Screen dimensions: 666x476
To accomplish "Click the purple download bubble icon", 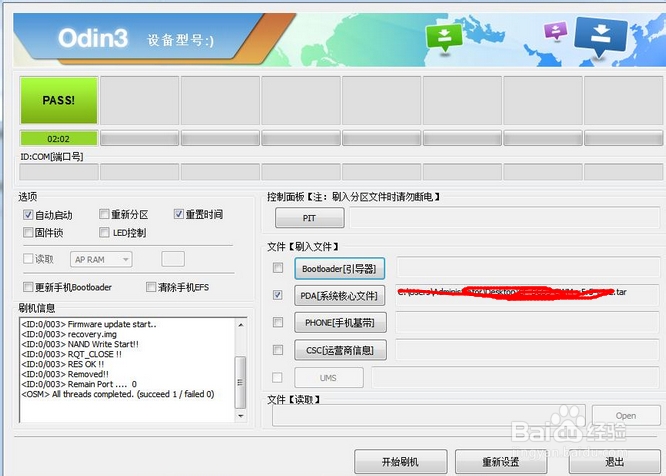I will 556,31.
